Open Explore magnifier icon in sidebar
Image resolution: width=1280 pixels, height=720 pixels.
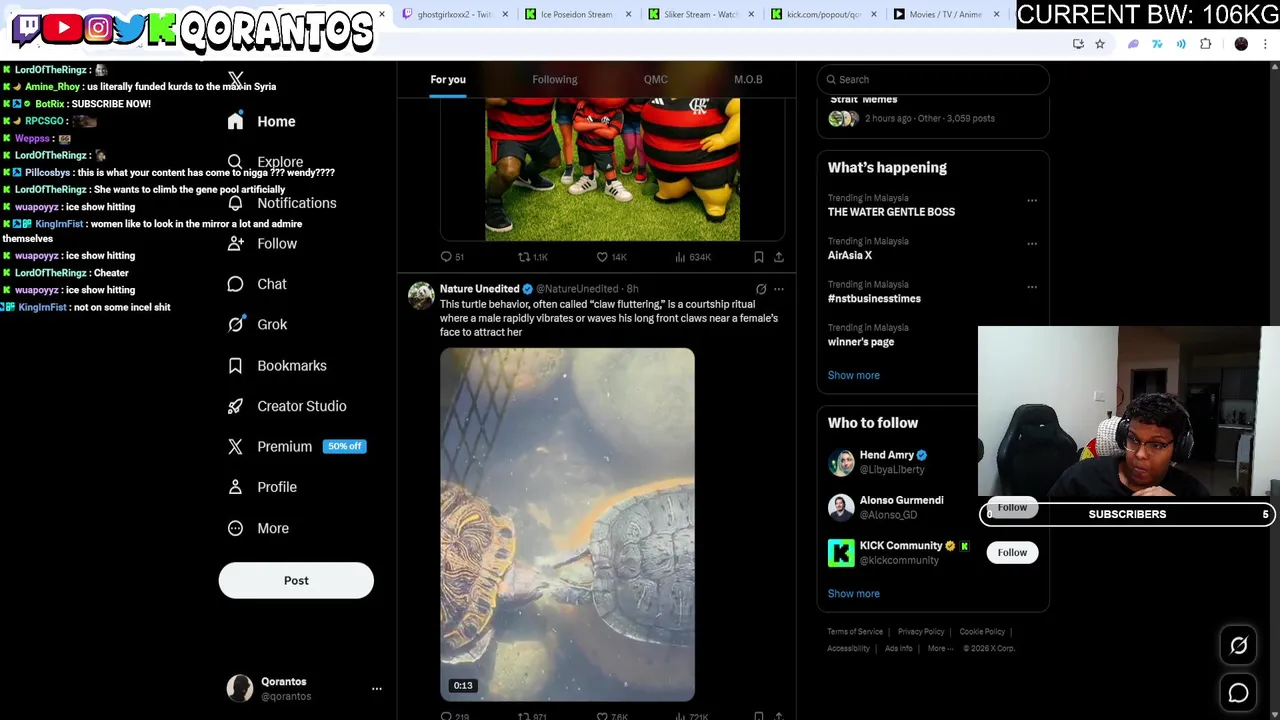(x=235, y=162)
